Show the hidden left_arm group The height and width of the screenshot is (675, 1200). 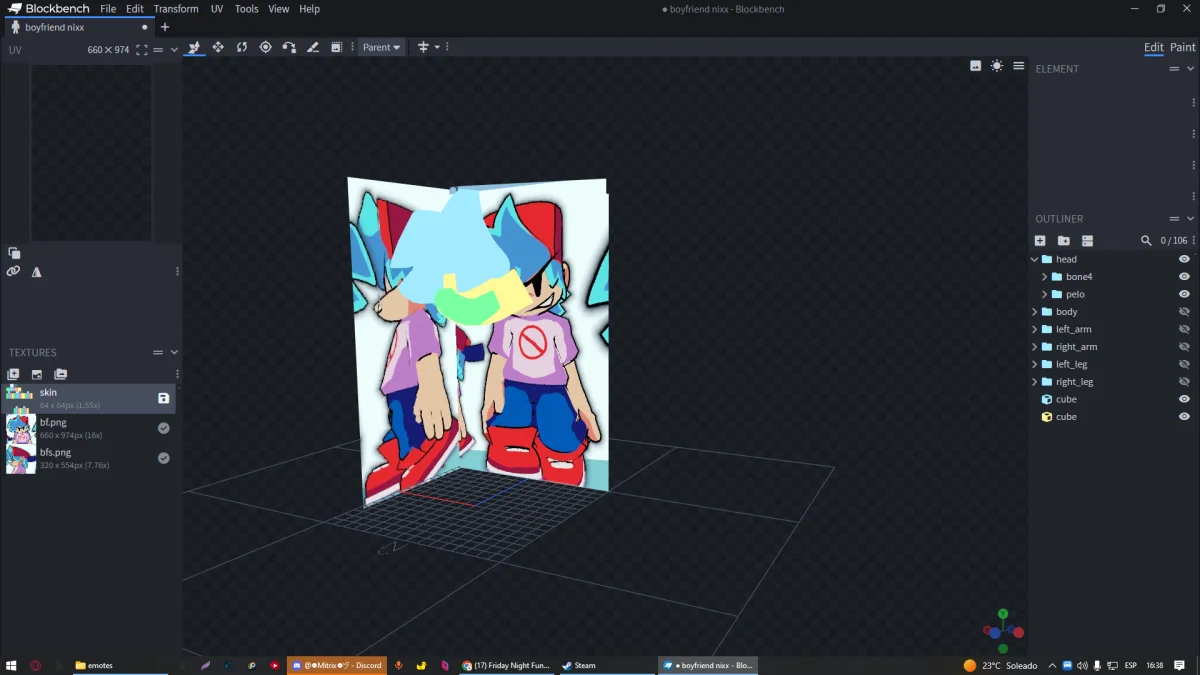pyautogui.click(x=1184, y=329)
